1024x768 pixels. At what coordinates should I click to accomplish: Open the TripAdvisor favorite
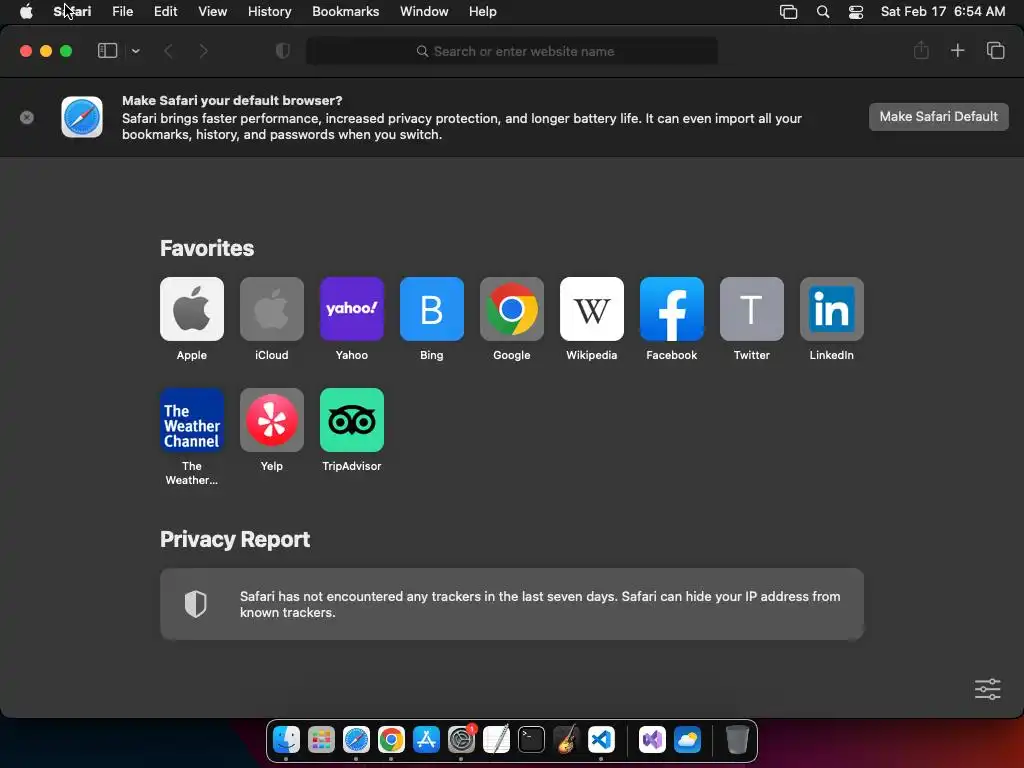351,420
